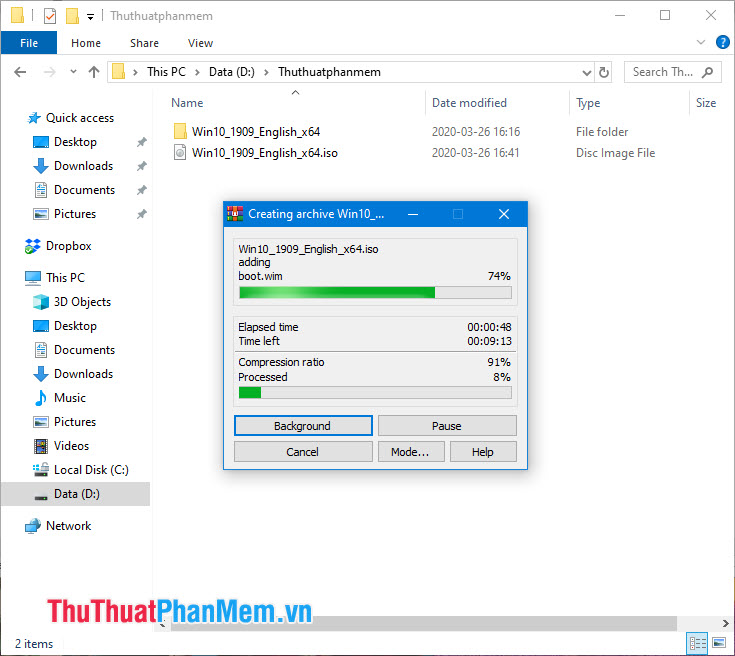The height and width of the screenshot is (656, 735).
Task: Sort by the Date modified column
Action: point(469,103)
